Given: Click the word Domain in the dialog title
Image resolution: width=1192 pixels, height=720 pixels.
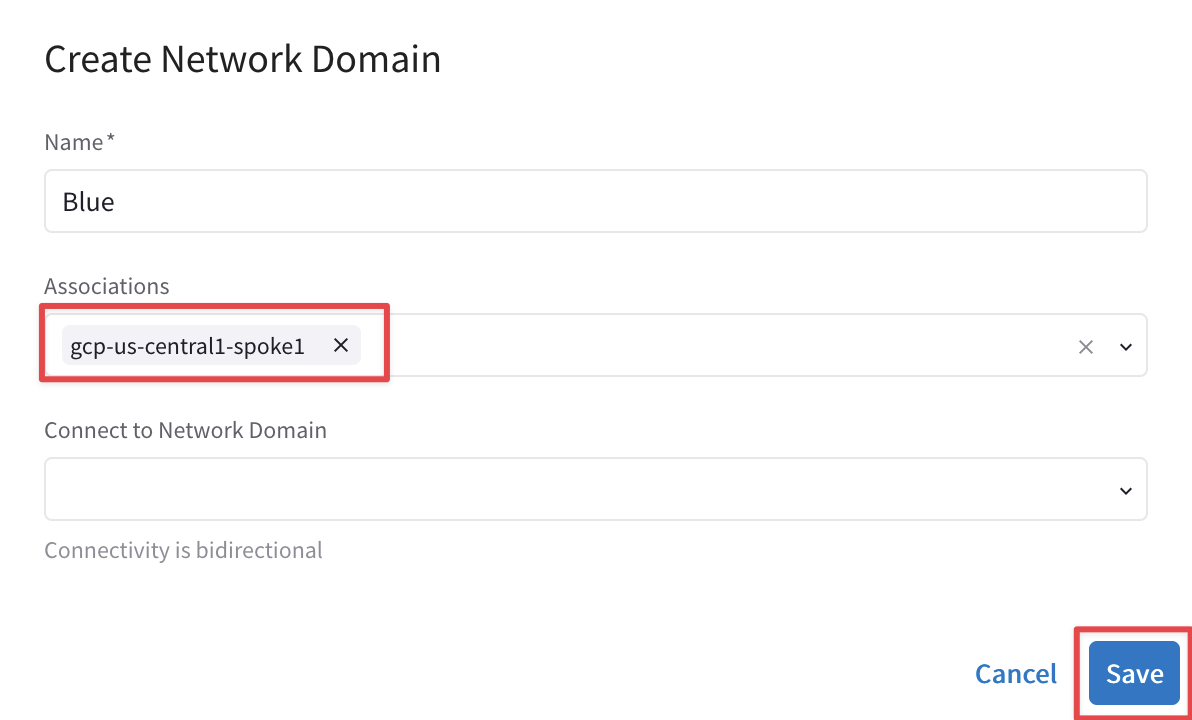Looking at the screenshot, I should [x=376, y=59].
